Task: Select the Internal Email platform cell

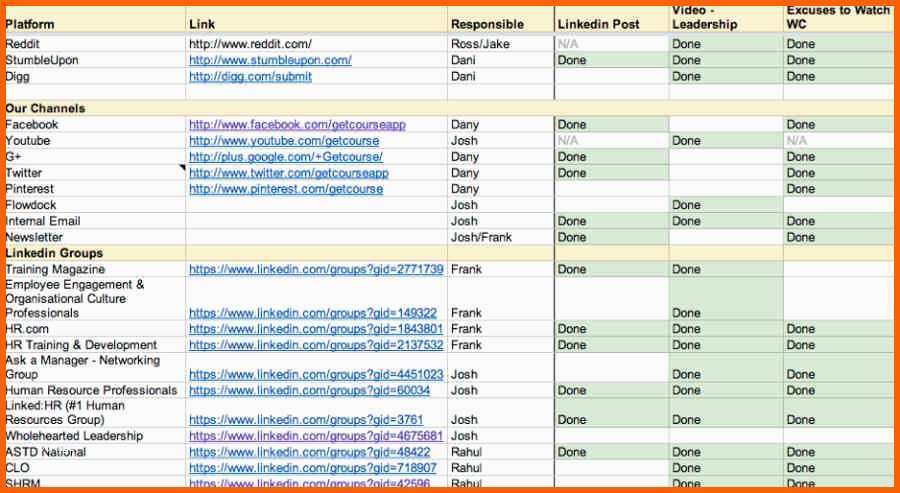Action: 95,221
